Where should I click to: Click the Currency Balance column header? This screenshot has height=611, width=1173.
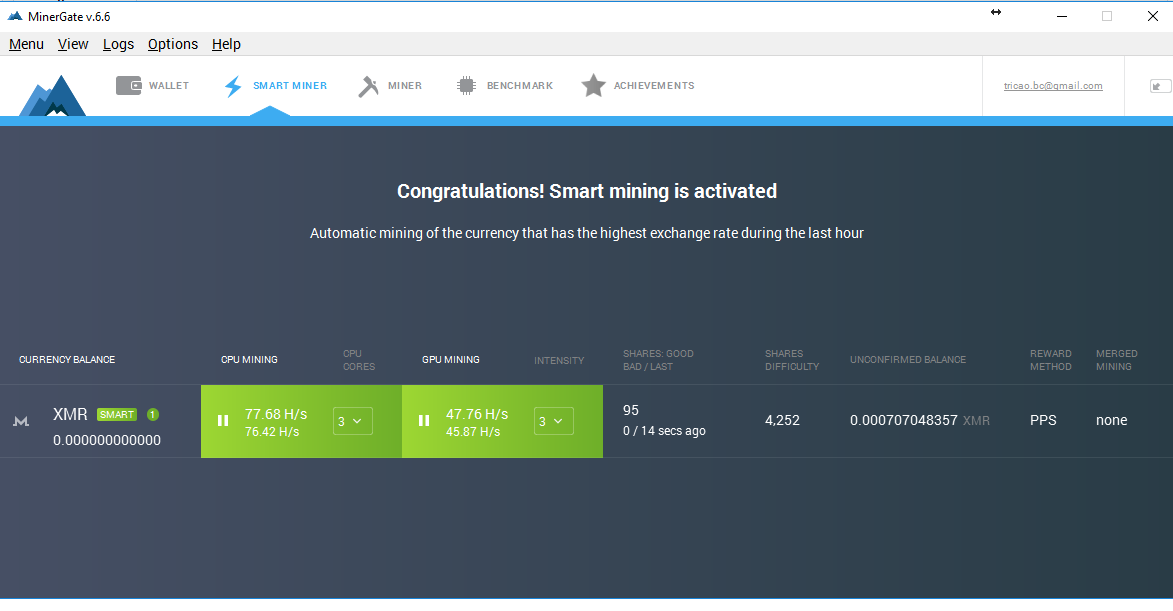[67, 360]
